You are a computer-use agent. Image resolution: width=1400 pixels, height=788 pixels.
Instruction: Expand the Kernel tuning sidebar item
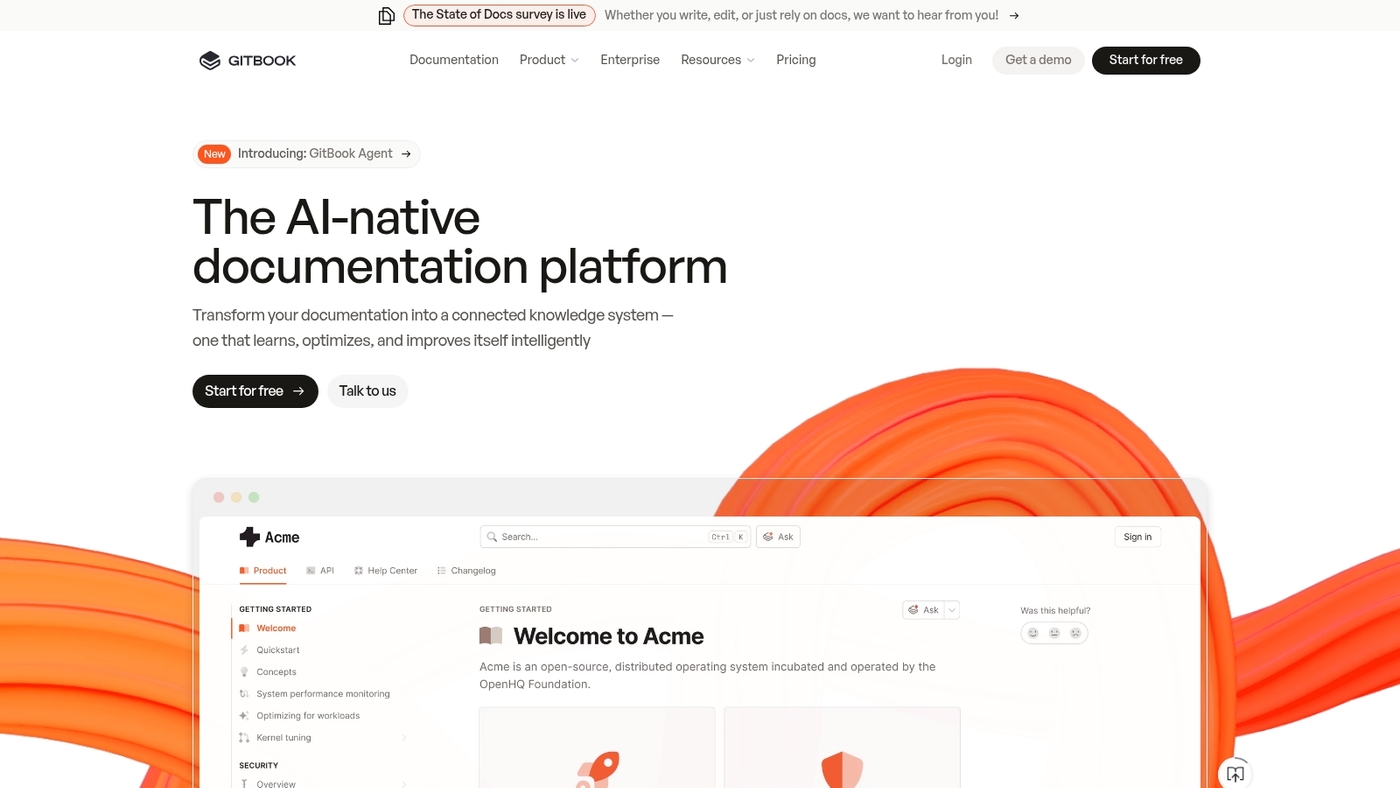click(404, 738)
